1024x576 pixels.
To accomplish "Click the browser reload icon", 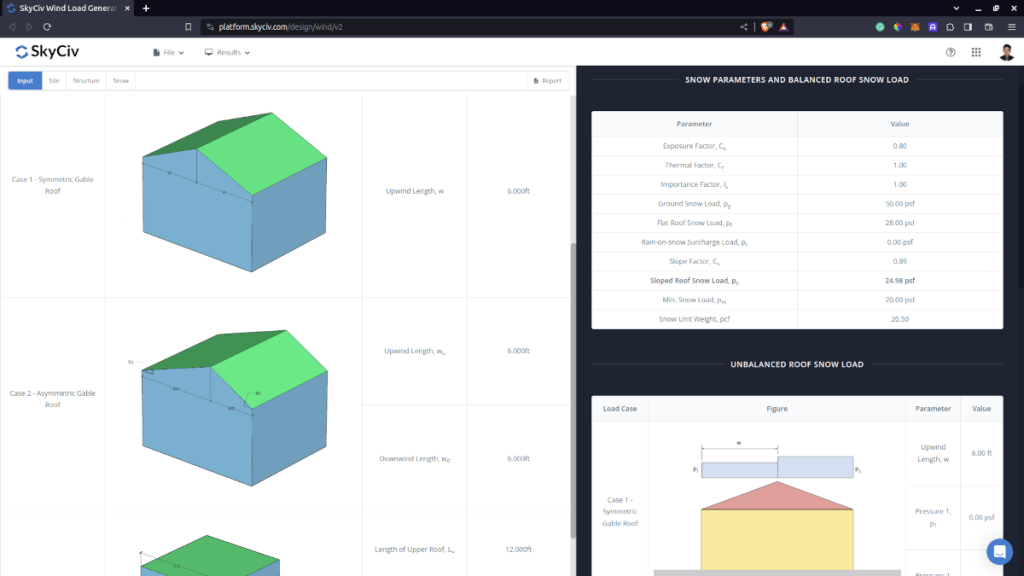I will coord(46,27).
